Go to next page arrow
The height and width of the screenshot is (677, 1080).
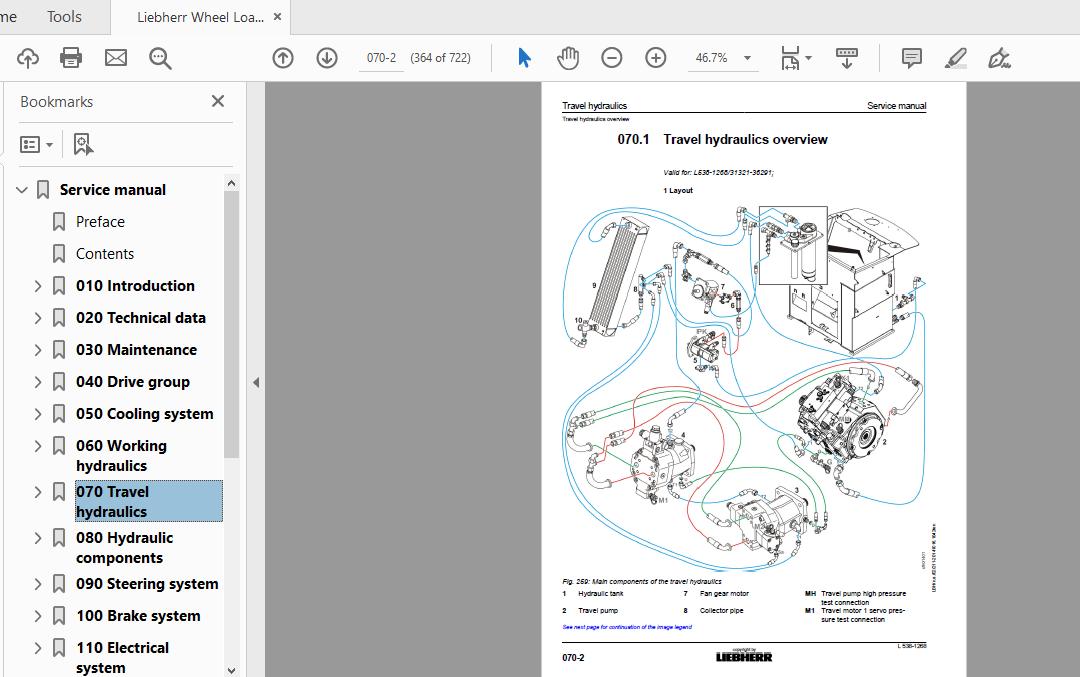[327, 58]
